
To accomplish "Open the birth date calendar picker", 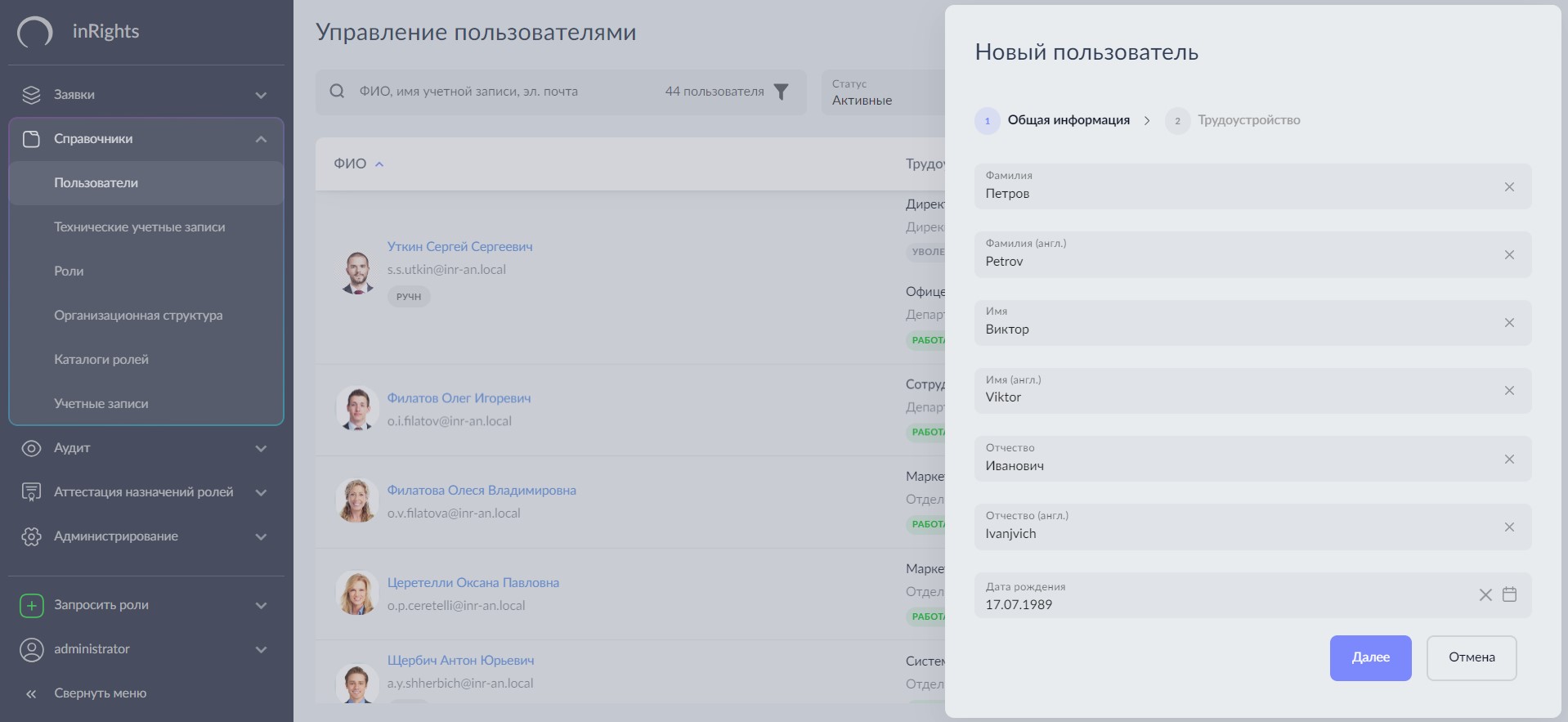I will (1509, 594).
